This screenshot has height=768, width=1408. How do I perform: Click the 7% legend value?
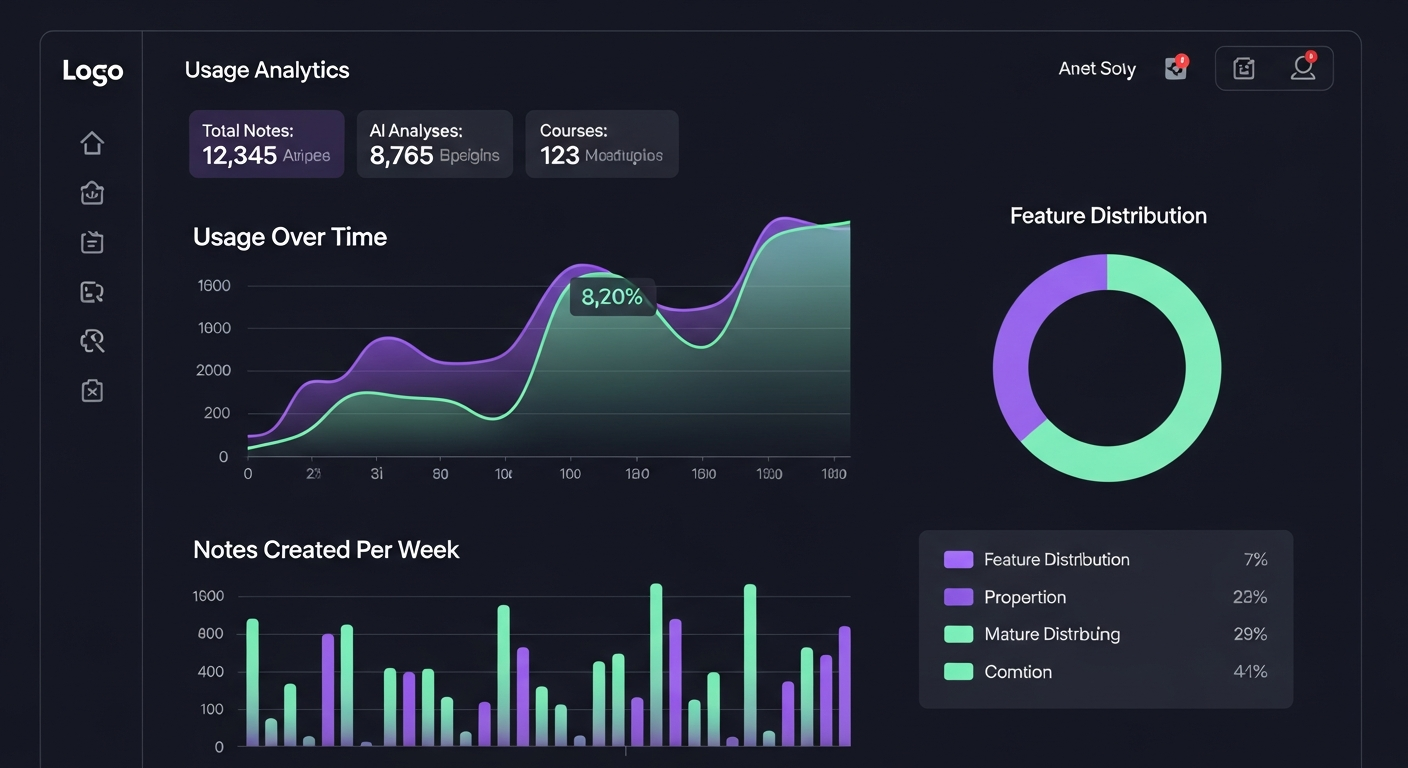click(x=1255, y=560)
